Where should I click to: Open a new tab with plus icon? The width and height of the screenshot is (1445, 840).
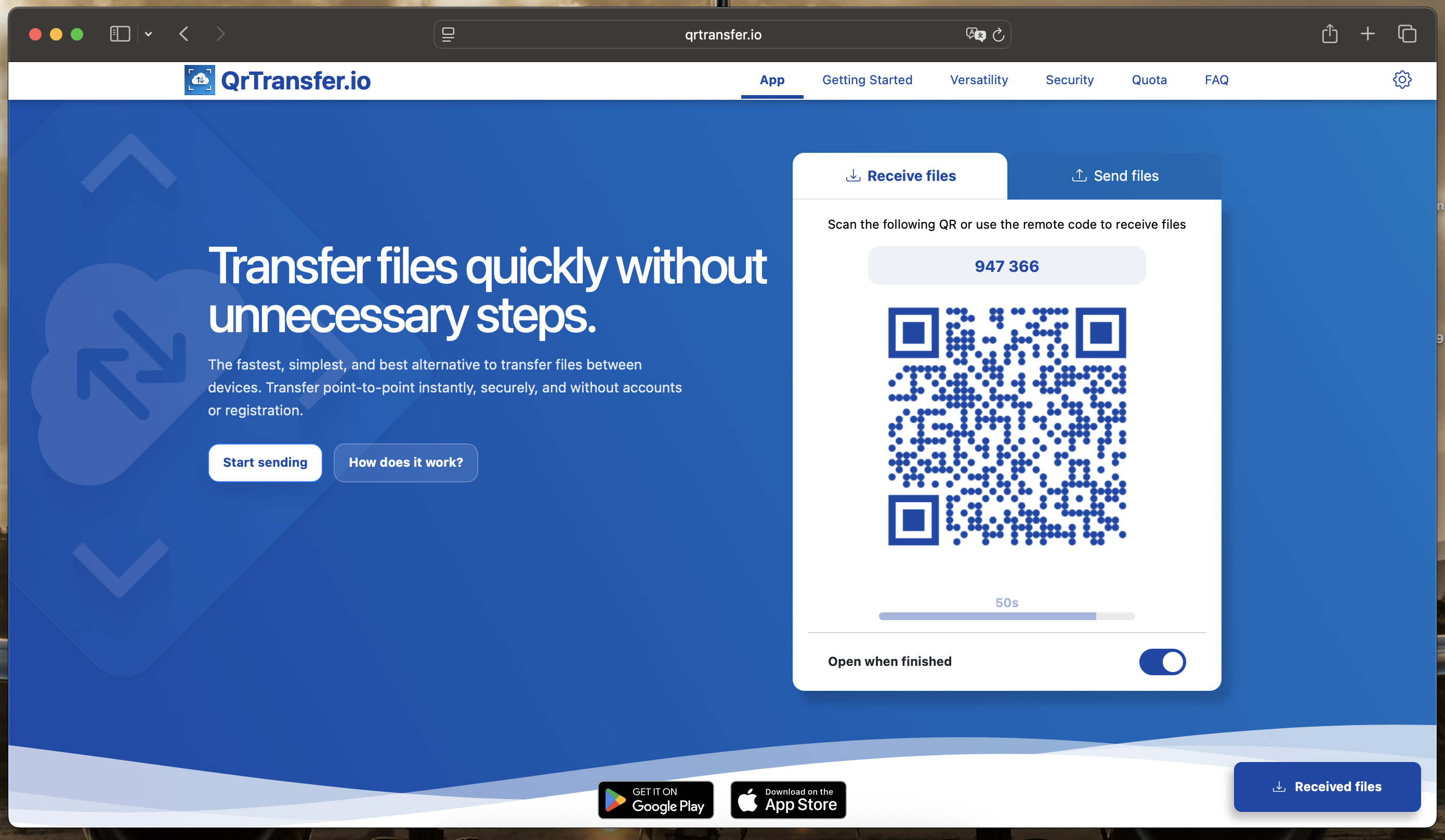point(1368,34)
